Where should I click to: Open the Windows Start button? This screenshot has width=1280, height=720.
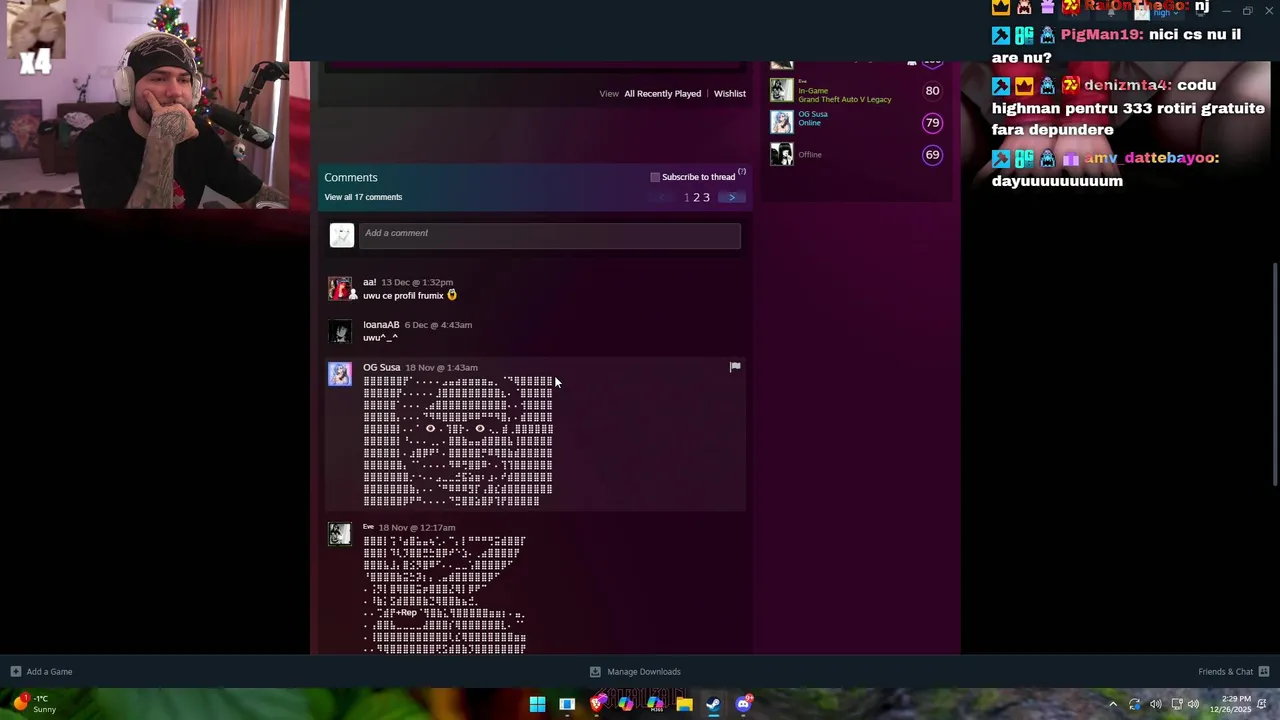pyautogui.click(x=537, y=704)
